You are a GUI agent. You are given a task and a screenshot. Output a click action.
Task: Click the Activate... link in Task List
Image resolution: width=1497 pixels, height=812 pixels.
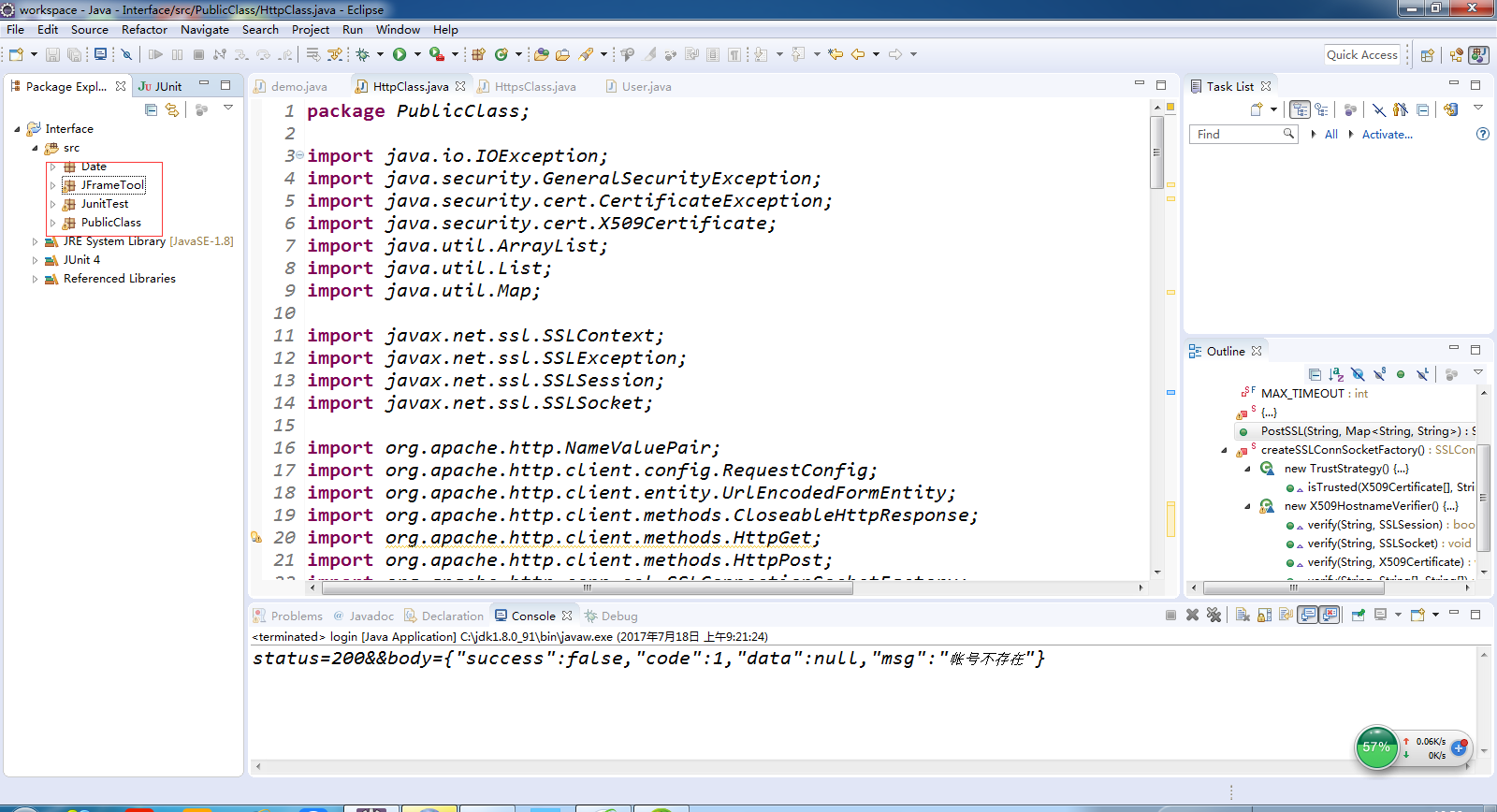pyautogui.click(x=1387, y=135)
